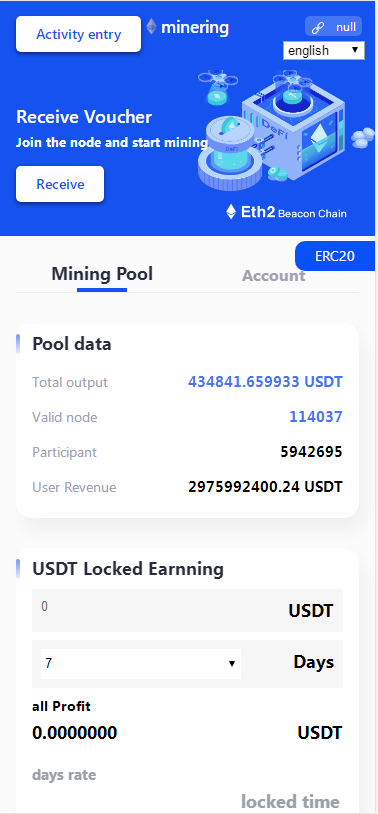This screenshot has height=814, width=378.
Task: Click the ERC20 network badge
Action: coord(335,256)
